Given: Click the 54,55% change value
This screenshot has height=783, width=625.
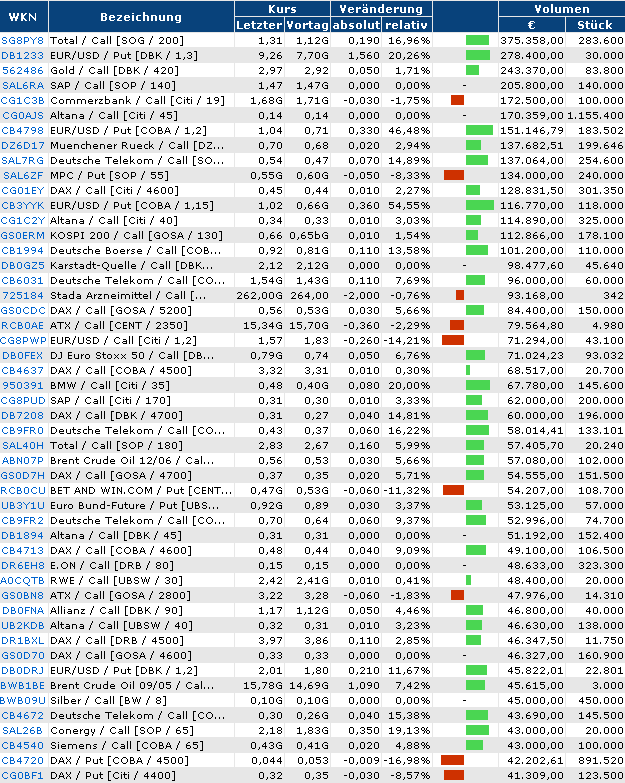Looking at the screenshot, I should click(x=409, y=205).
